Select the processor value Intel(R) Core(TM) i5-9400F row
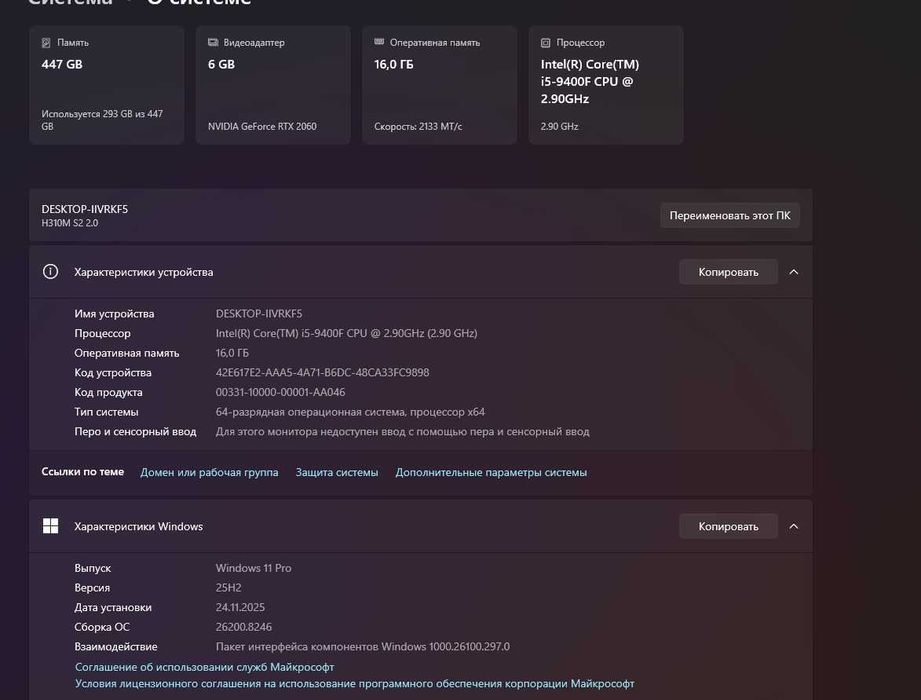Viewport: 921px width, 700px height. tap(347, 333)
